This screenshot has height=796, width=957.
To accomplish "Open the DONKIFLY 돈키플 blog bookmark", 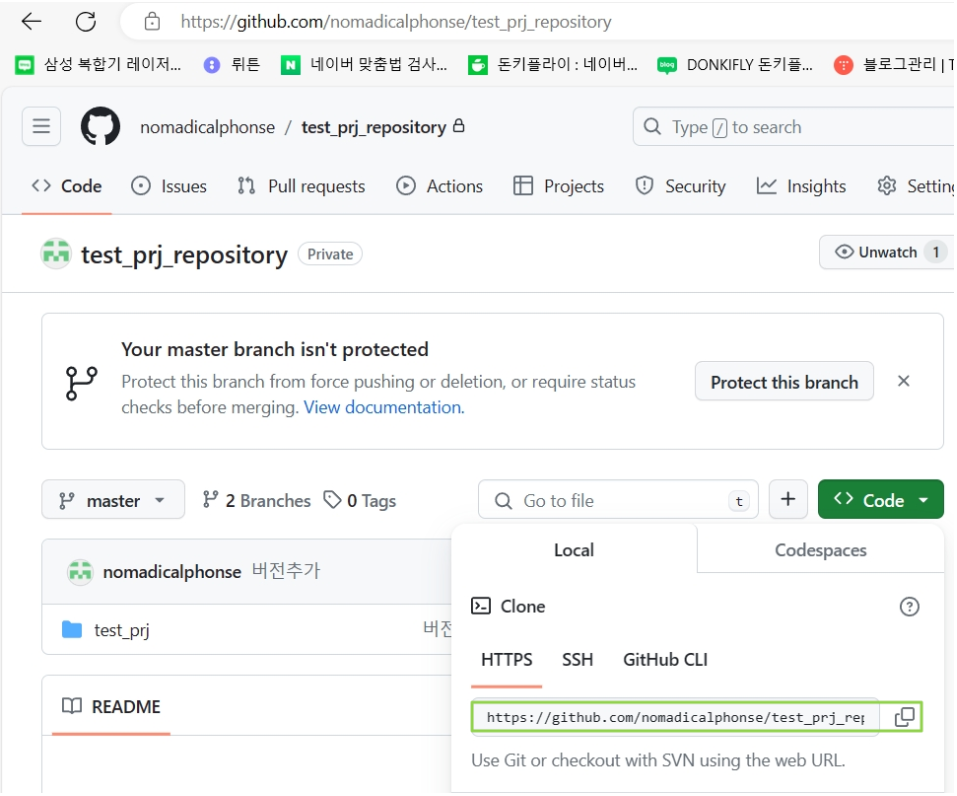I will (x=735, y=64).
